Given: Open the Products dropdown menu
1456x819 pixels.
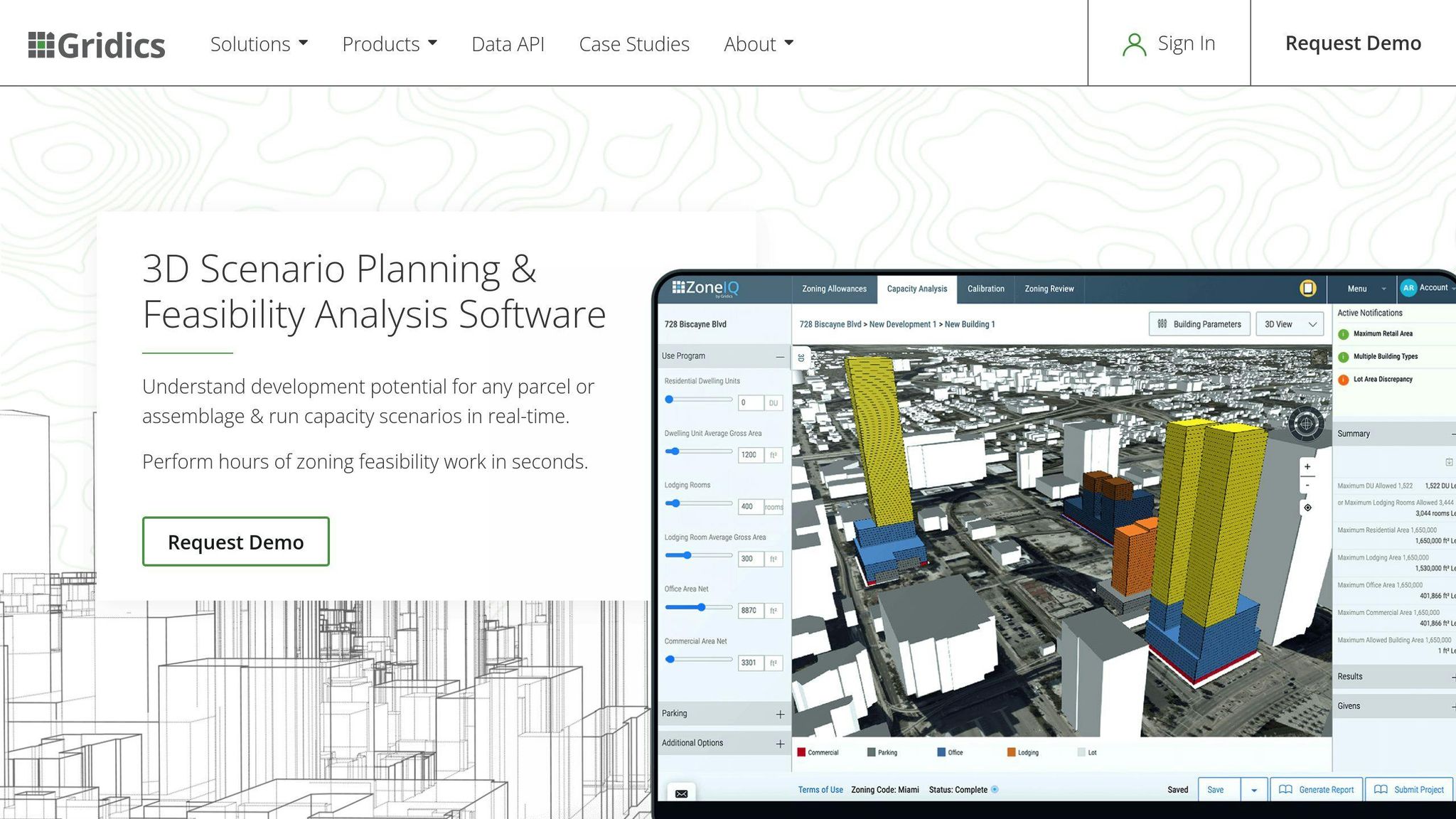Looking at the screenshot, I should (389, 44).
